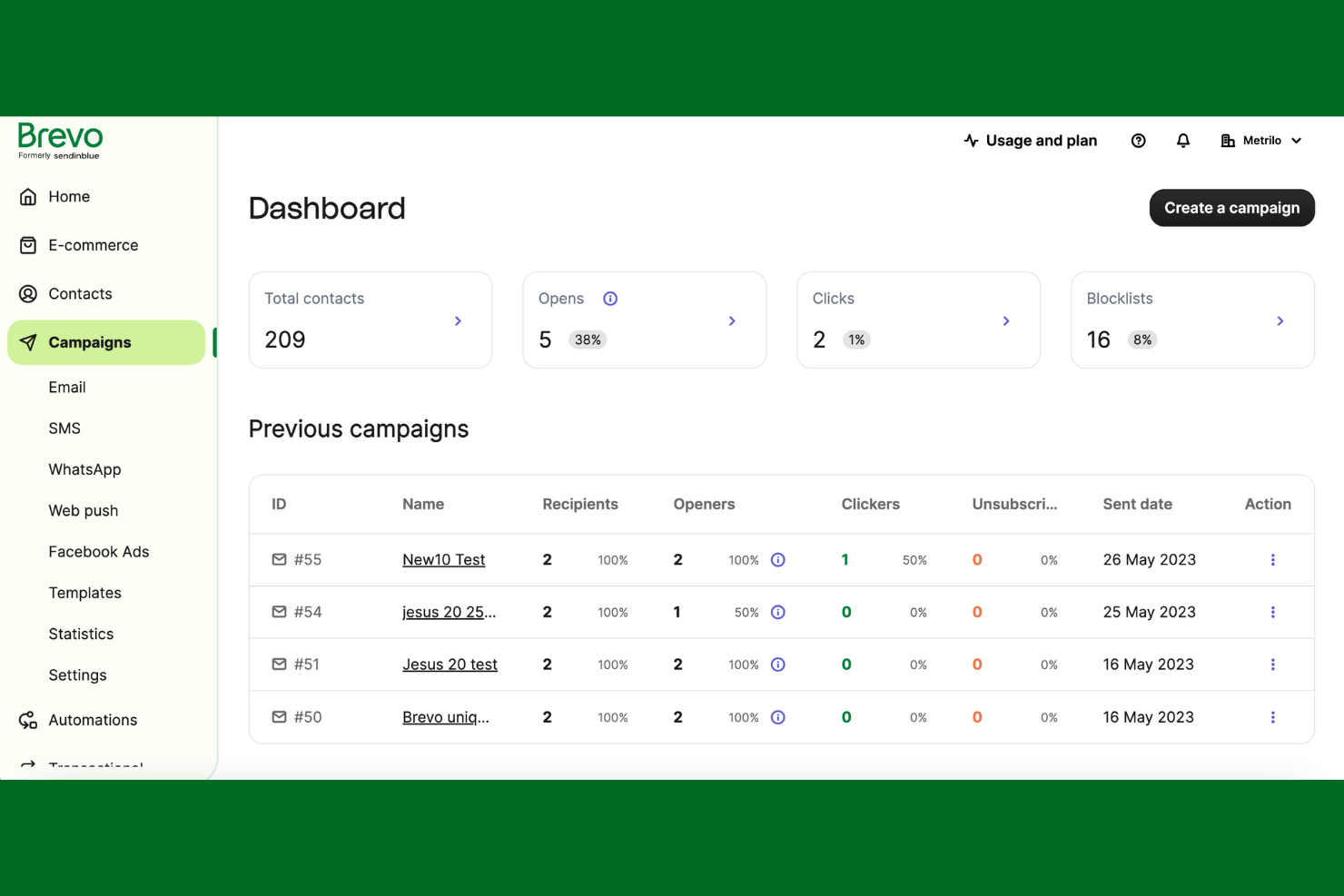Expand the Blocklists card chevron
Screen dimensions: 1344x896
[1280, 321]
